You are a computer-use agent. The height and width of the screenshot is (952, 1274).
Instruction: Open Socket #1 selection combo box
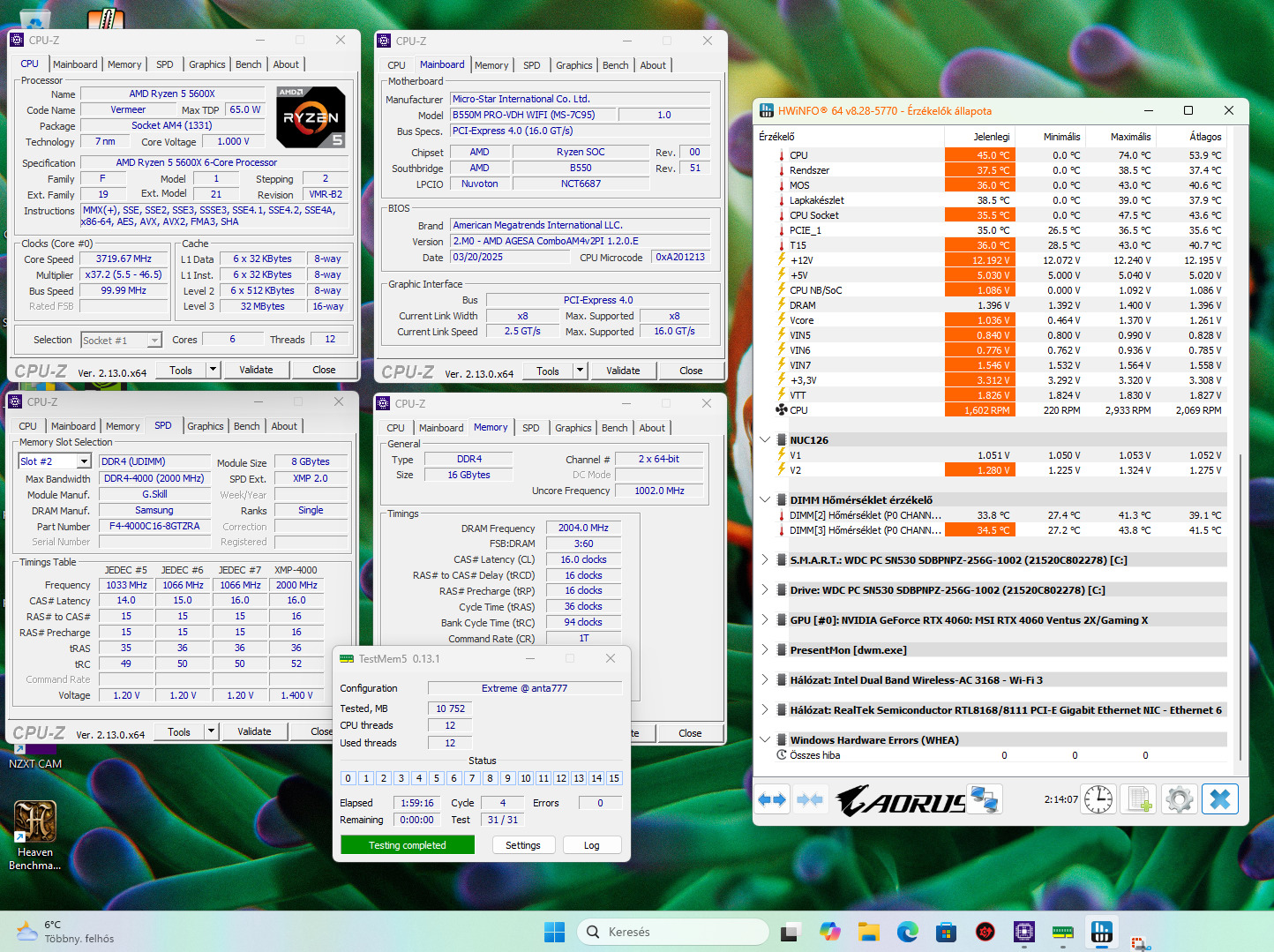121,340
